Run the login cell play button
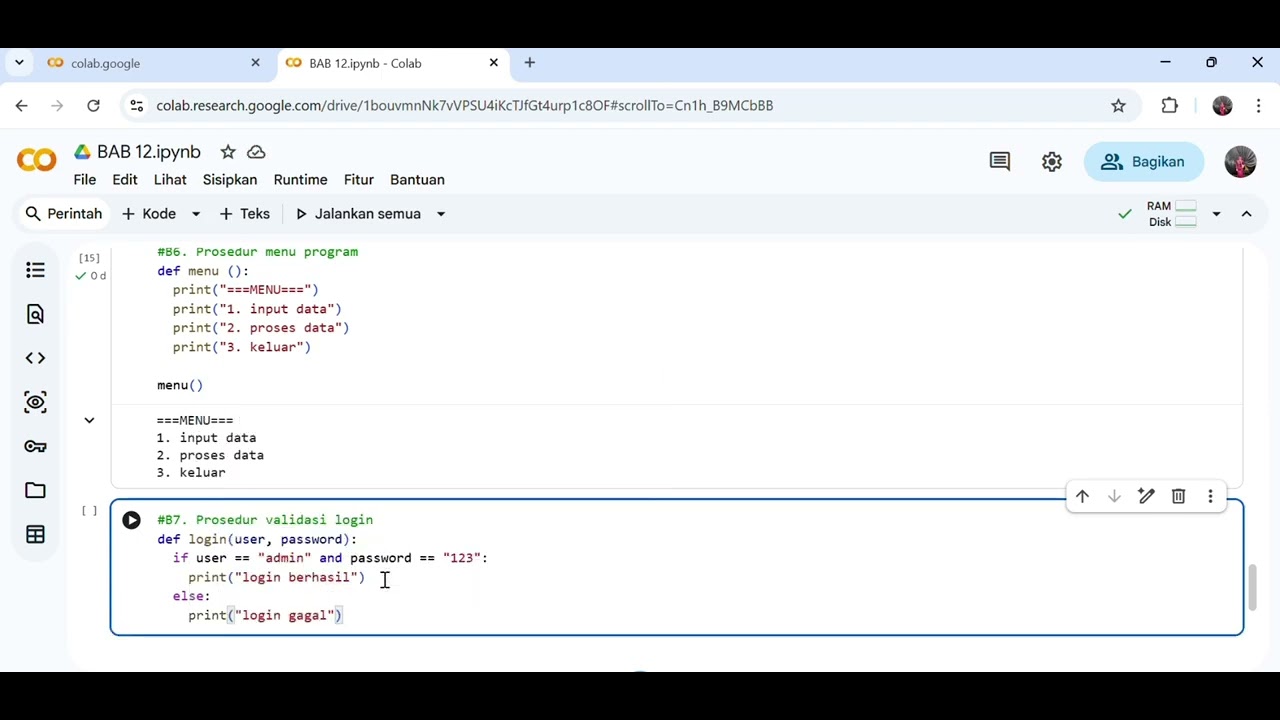The image size is (1280, 720). point(131,520)
